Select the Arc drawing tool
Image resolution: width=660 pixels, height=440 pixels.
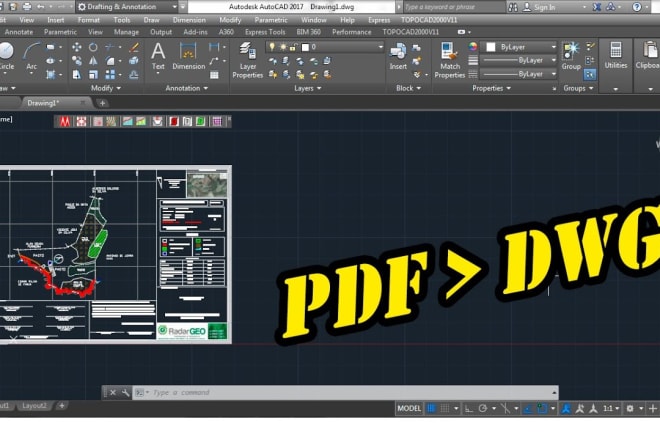click(x=31, y=55)
